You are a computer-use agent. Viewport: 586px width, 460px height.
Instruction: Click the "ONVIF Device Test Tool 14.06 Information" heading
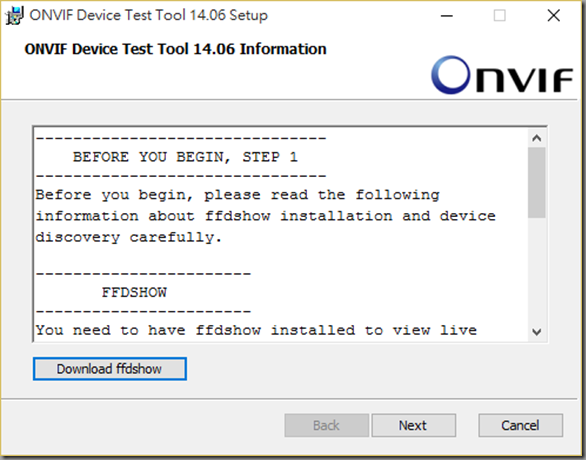[x=175, y=49]
